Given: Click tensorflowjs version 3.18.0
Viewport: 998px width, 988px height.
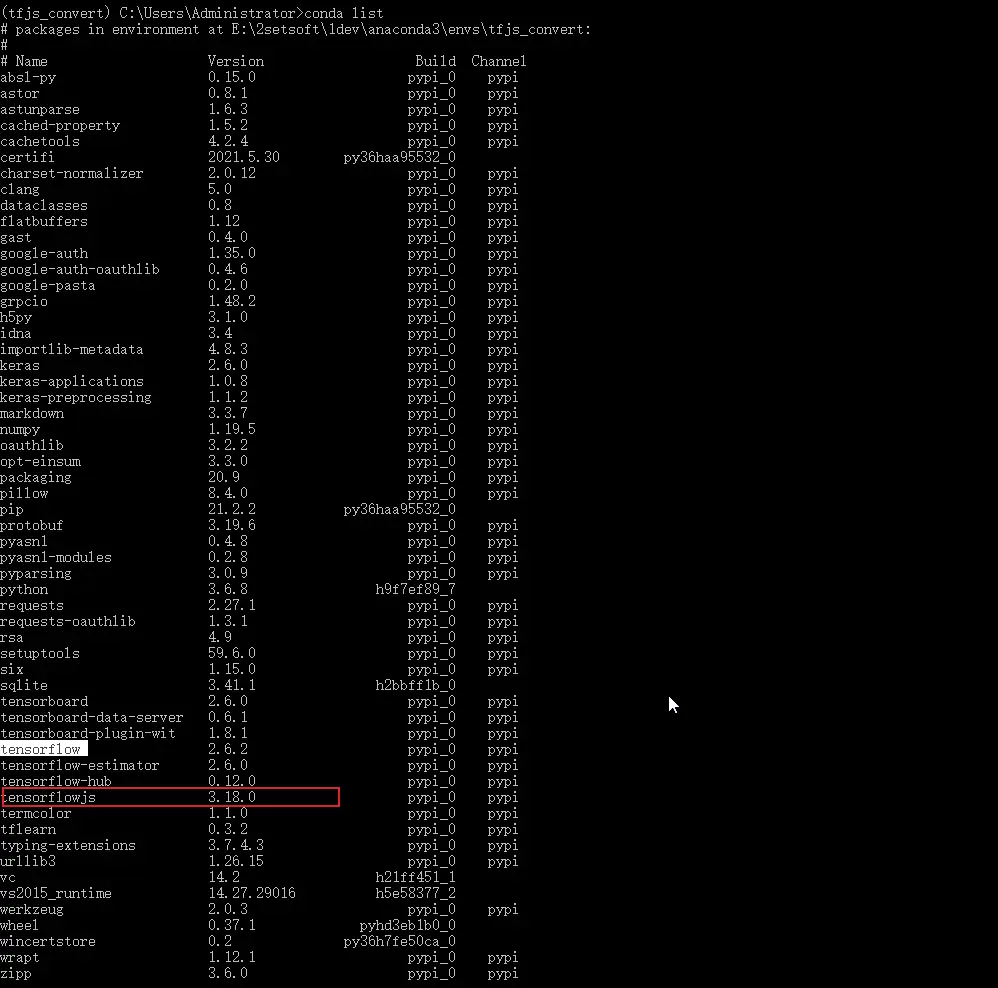Looking at the screenshot, I should tap(232, 798).
